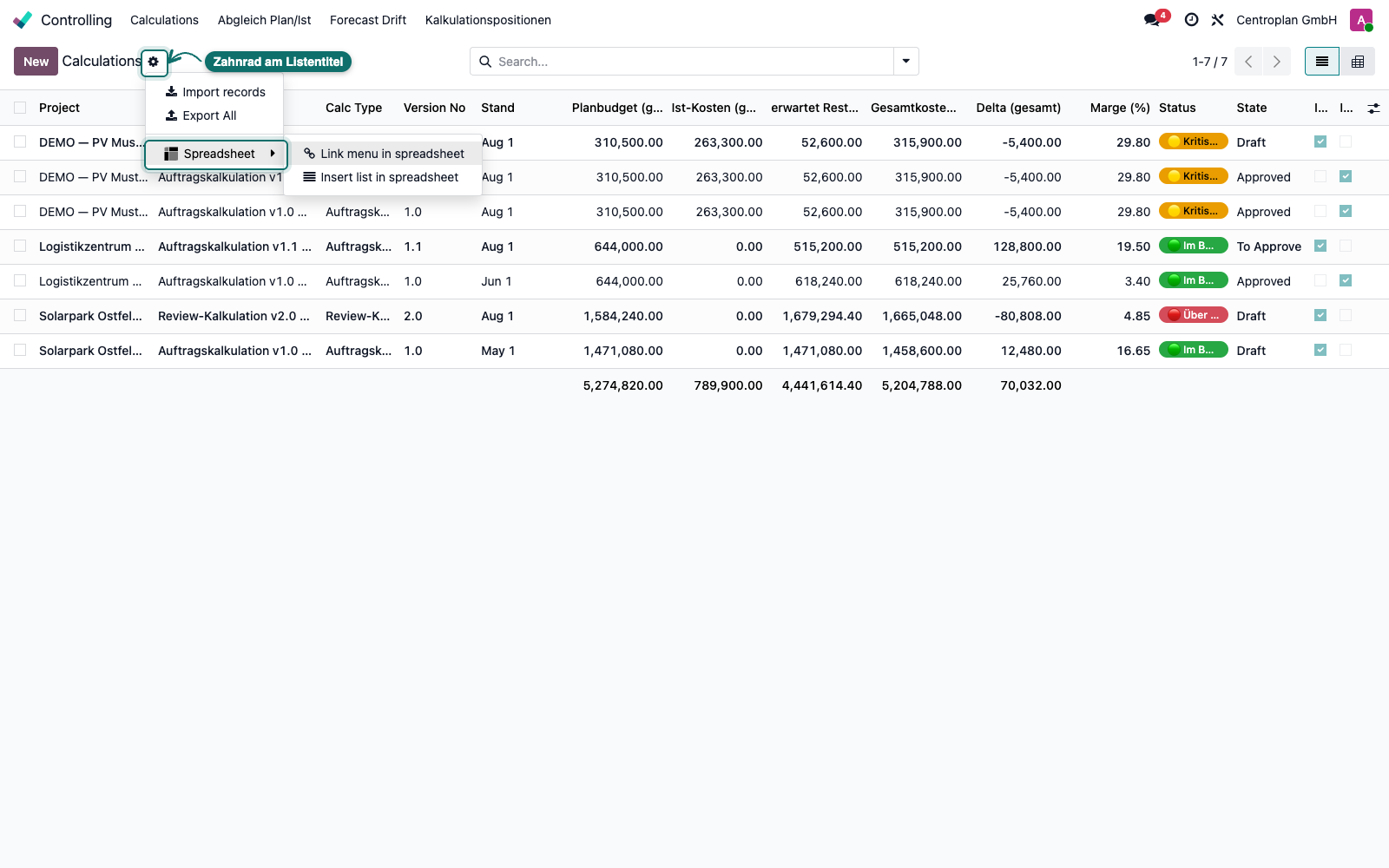Click the 1-7 / 7 pager counter
This screenshot has height=868, width=1389.
point(1209,62)
